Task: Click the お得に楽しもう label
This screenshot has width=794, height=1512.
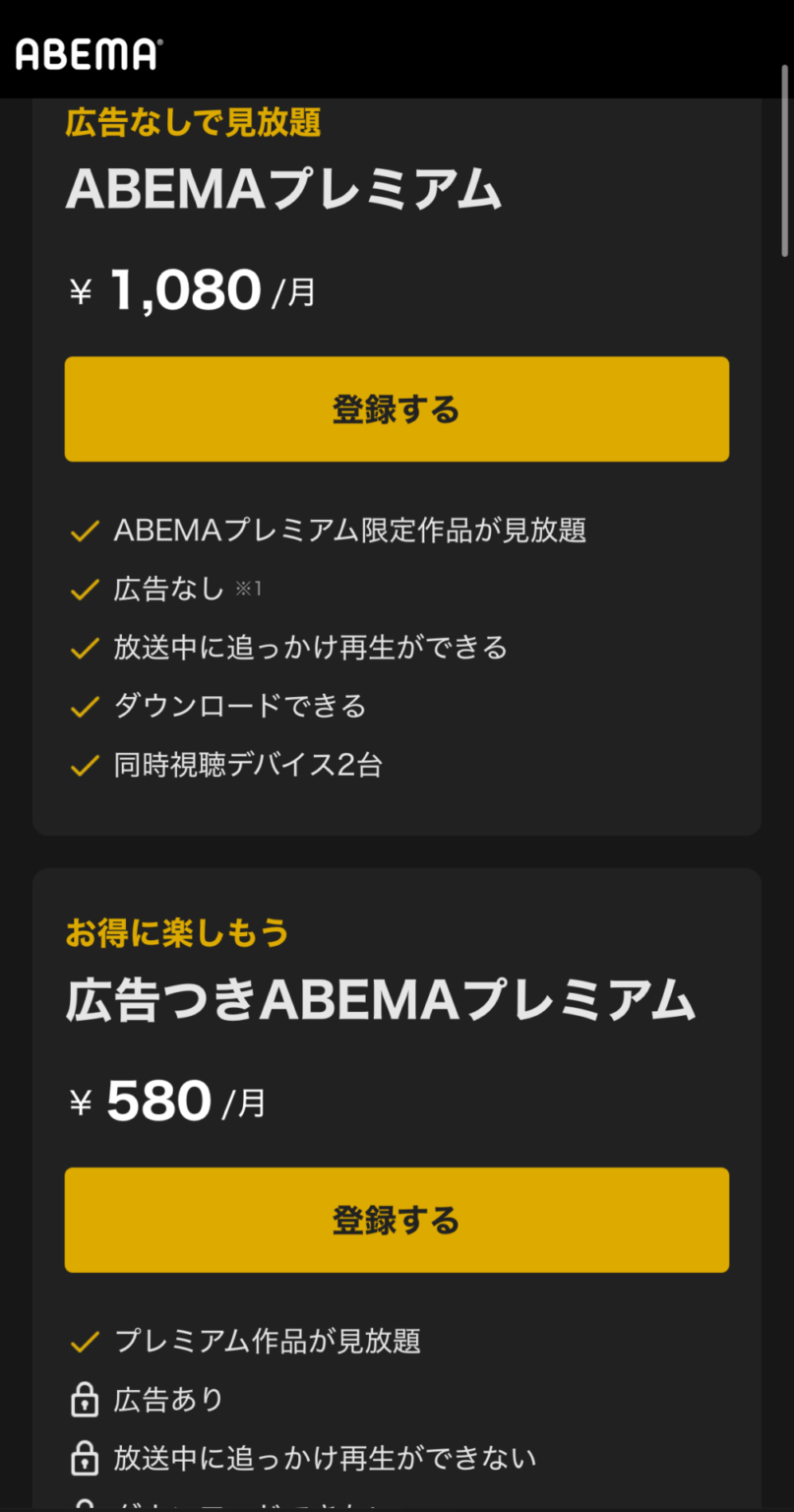Action: point(176,932)
